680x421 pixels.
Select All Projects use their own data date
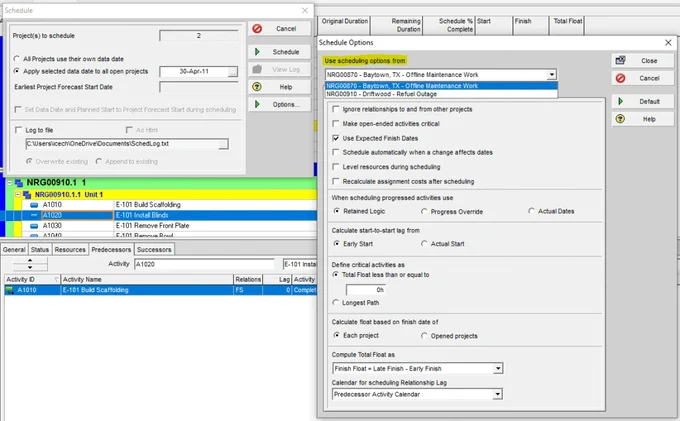16,59
